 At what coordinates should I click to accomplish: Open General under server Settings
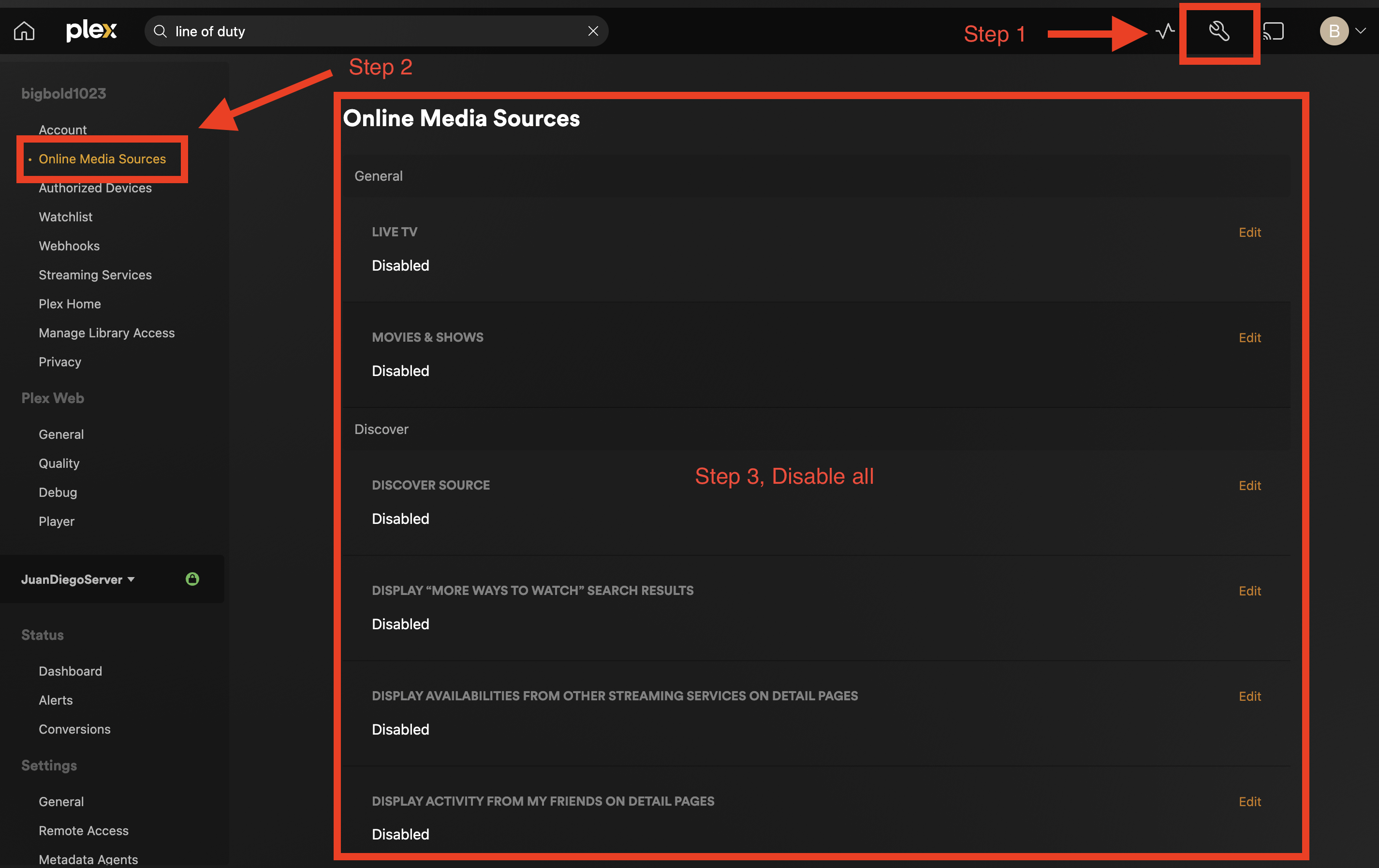click(x=61, y=802)
